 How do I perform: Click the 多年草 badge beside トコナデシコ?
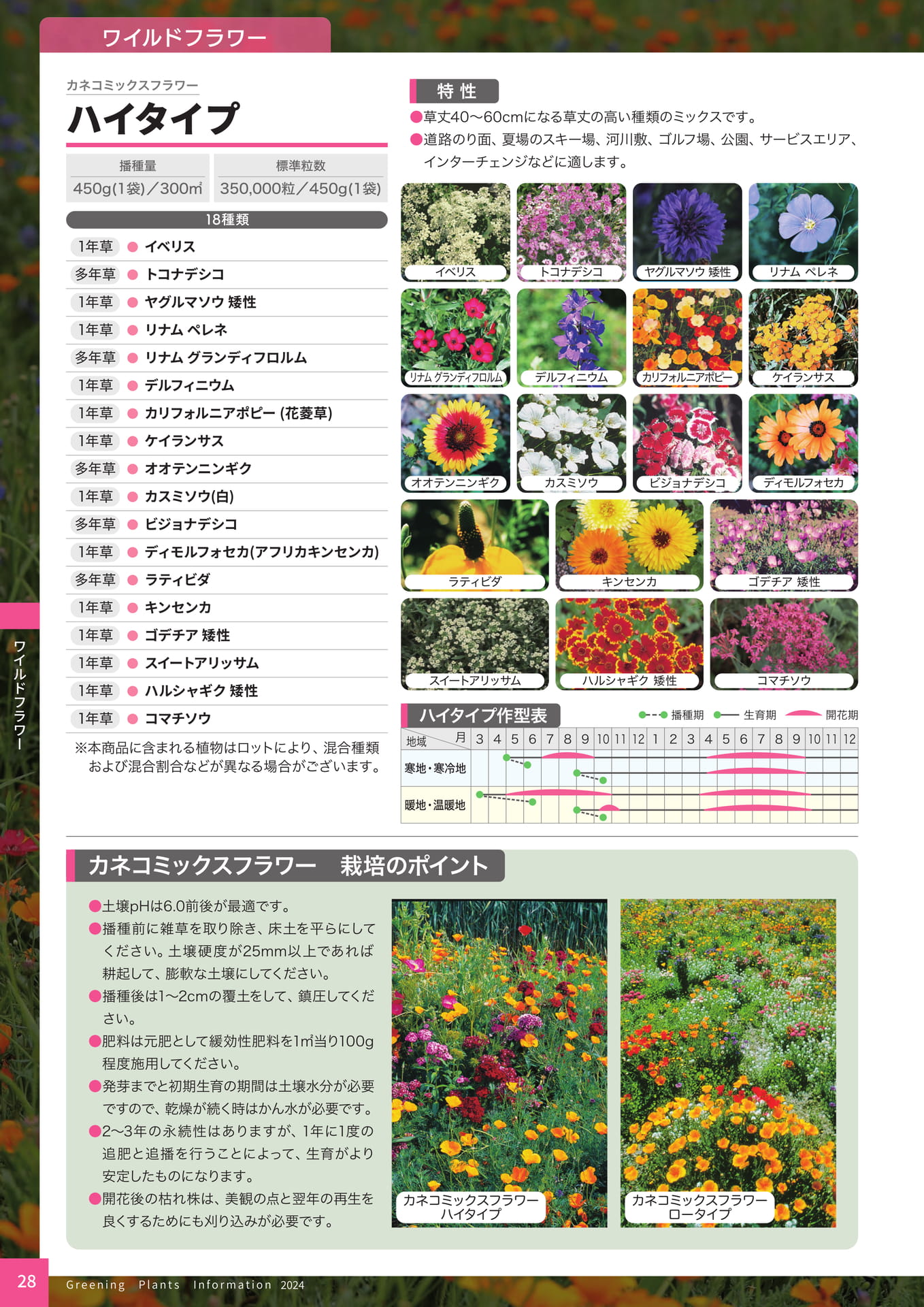(x=95, y=274)
